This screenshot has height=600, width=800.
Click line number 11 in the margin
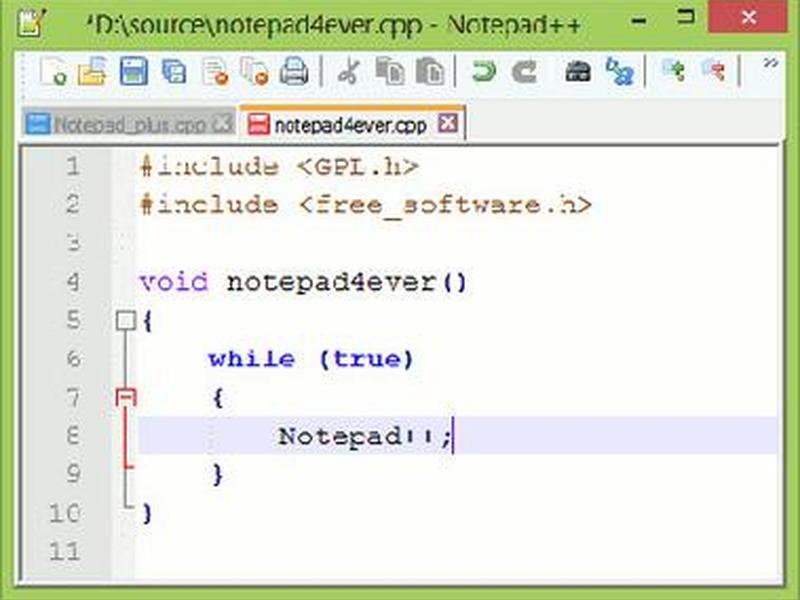click(x=65, y=551)
